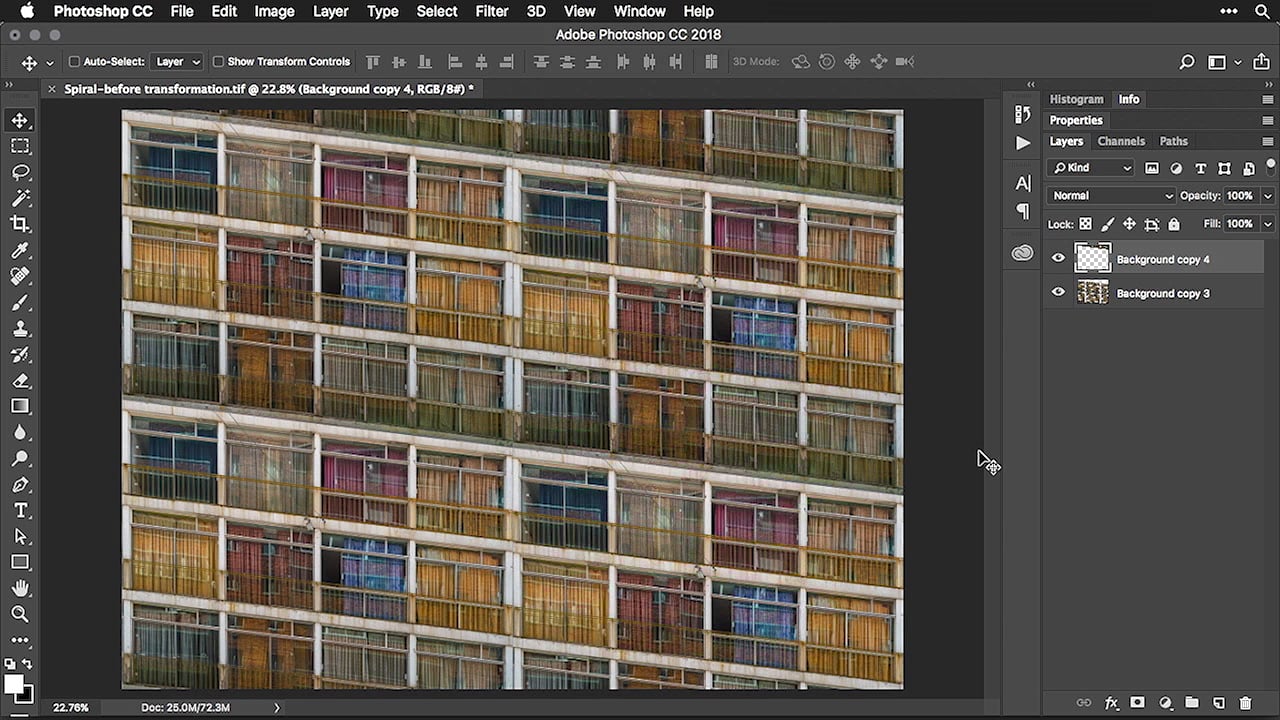Select the Hand tool
Viewport: 1280px width, 720px height.
20,588
